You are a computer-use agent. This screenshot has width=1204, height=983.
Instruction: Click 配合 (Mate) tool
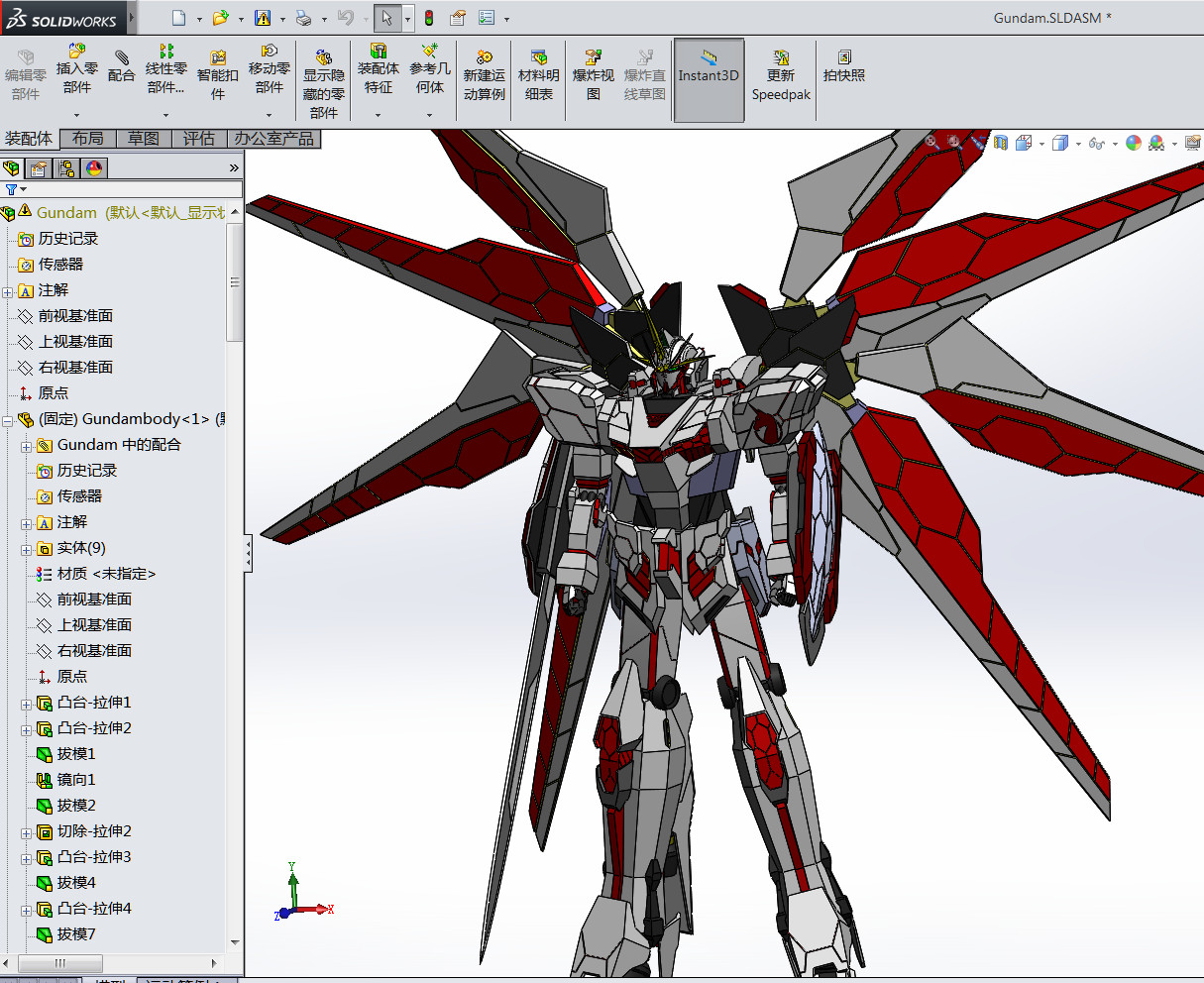click(121, 66)
